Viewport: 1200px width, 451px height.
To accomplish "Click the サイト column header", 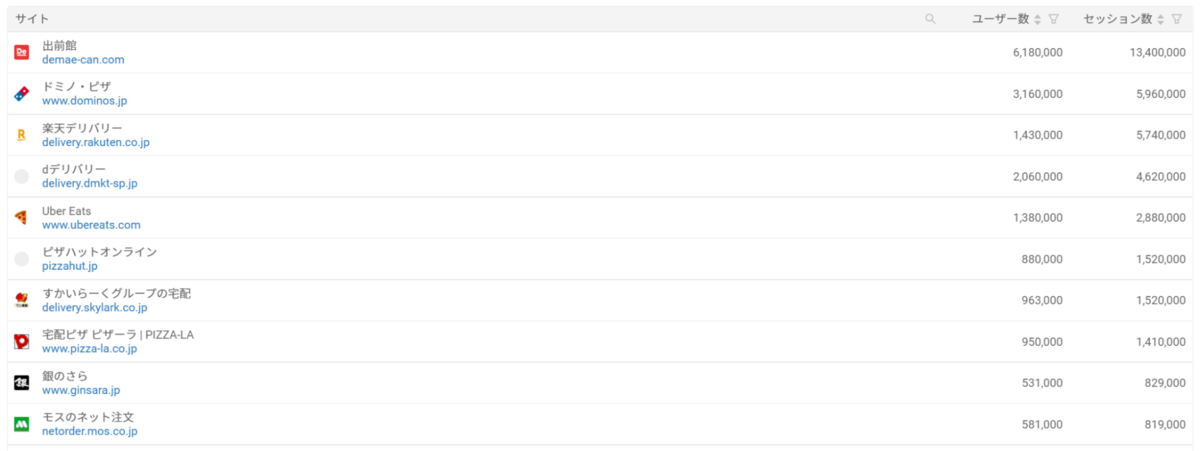I will pyautogui.click(x=32, y=19).
